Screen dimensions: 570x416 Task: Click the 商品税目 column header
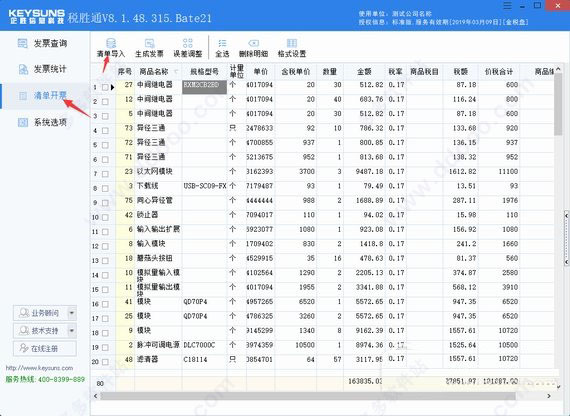click(x=424, y=72)
